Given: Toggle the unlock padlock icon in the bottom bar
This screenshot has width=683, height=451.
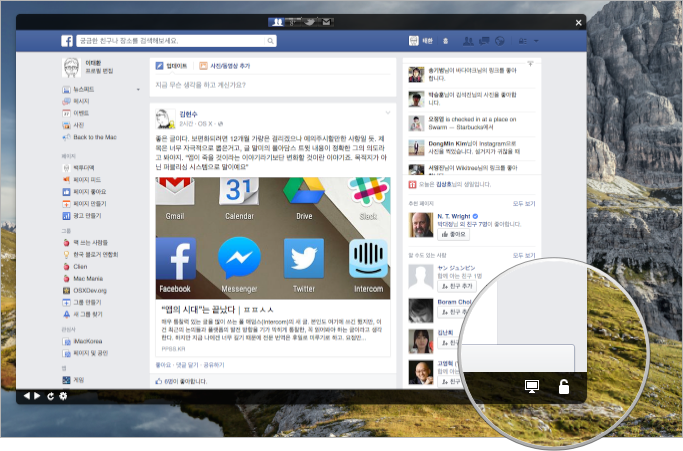Looking at the screenshot, I should [564, 386].
